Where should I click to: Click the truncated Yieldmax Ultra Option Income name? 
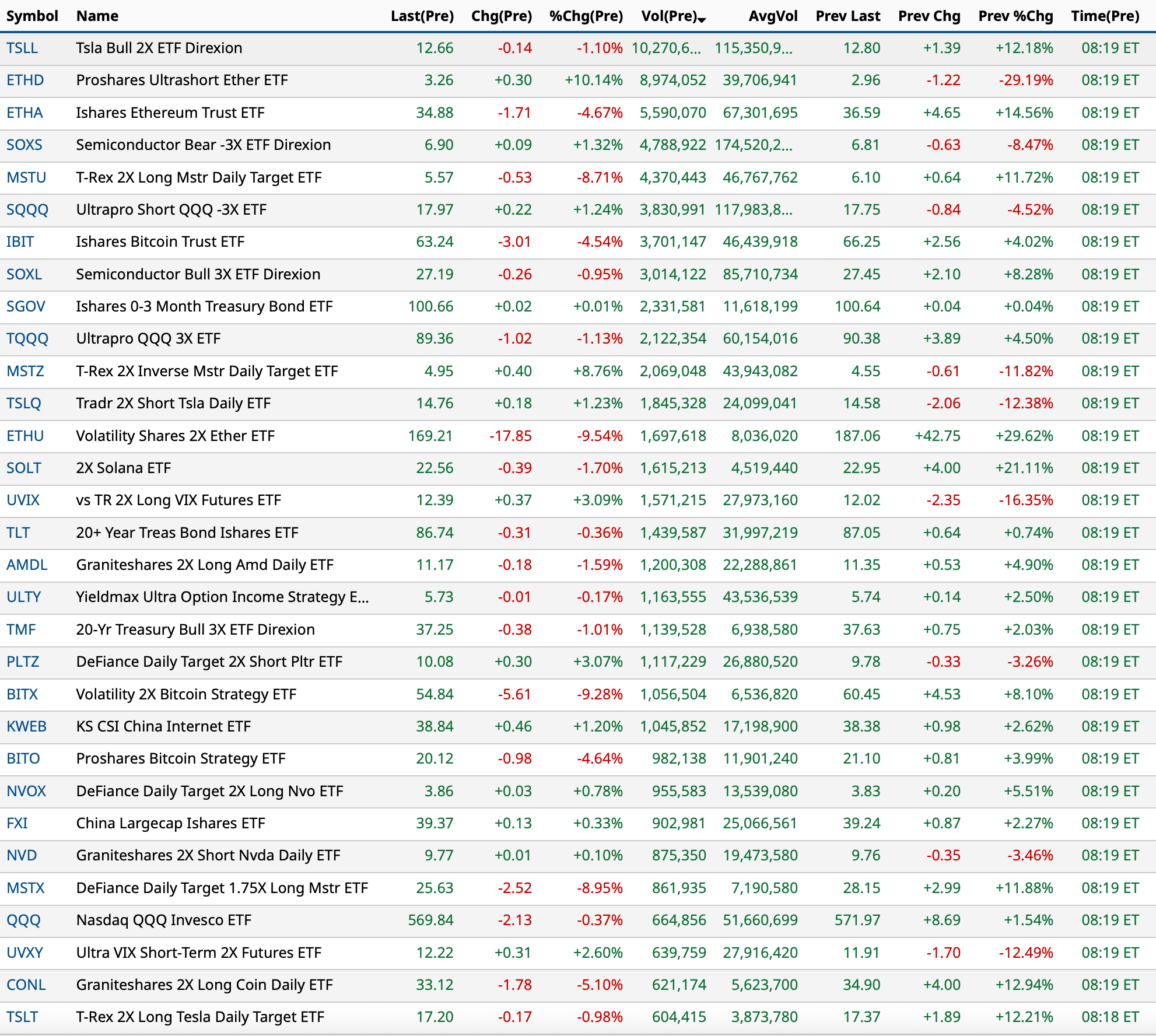pos(222,597)
